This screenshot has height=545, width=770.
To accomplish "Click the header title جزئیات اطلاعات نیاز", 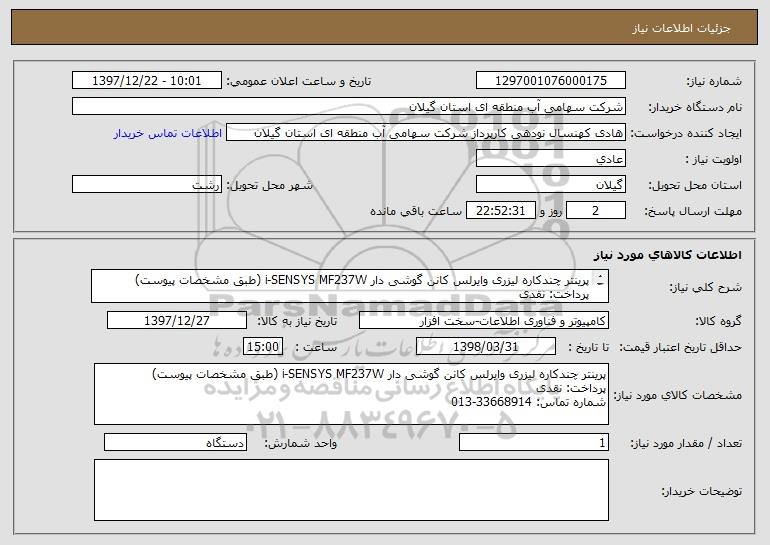I will (x=681, y=28).
